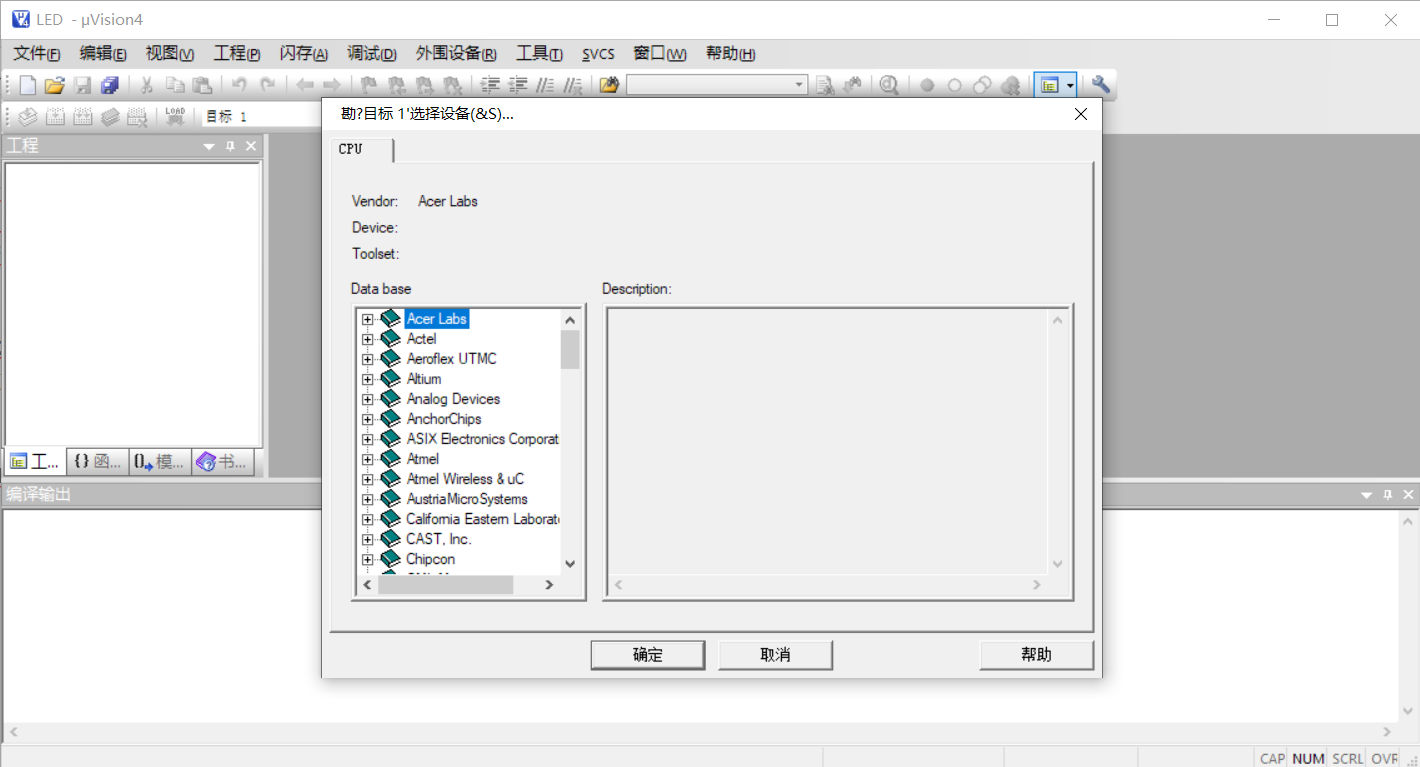Click the Paste clipboard icon
1420x767 pixels.
tap(202, 85)
